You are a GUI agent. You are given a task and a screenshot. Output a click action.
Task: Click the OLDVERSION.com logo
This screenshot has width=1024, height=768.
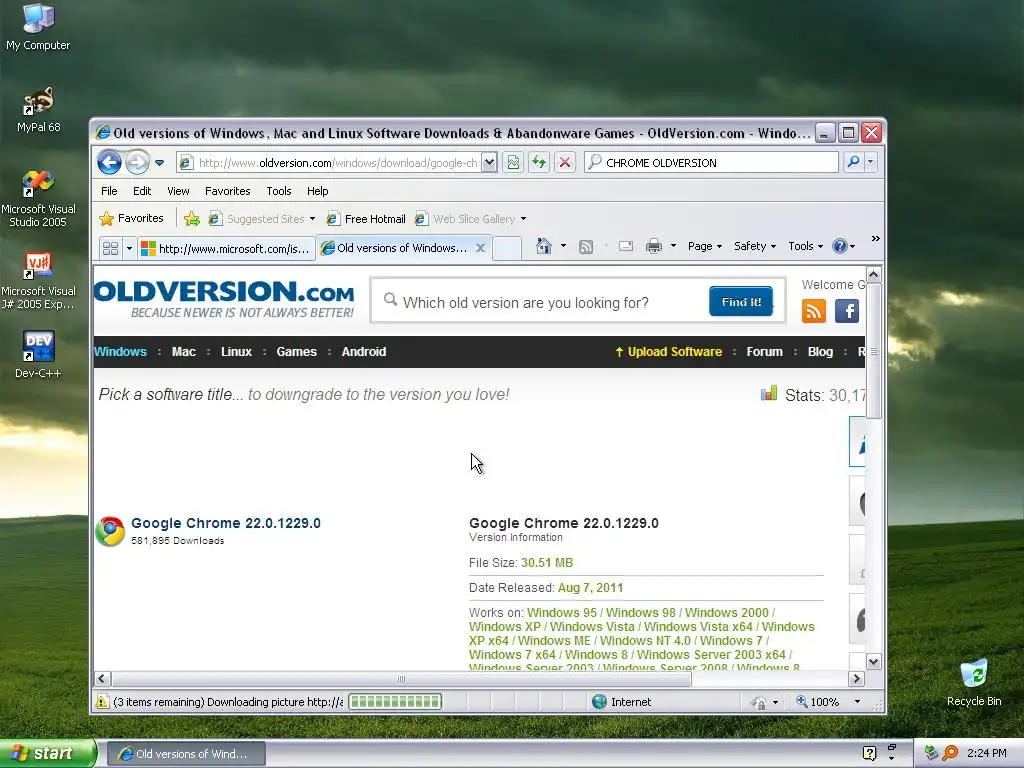point(224,299)
